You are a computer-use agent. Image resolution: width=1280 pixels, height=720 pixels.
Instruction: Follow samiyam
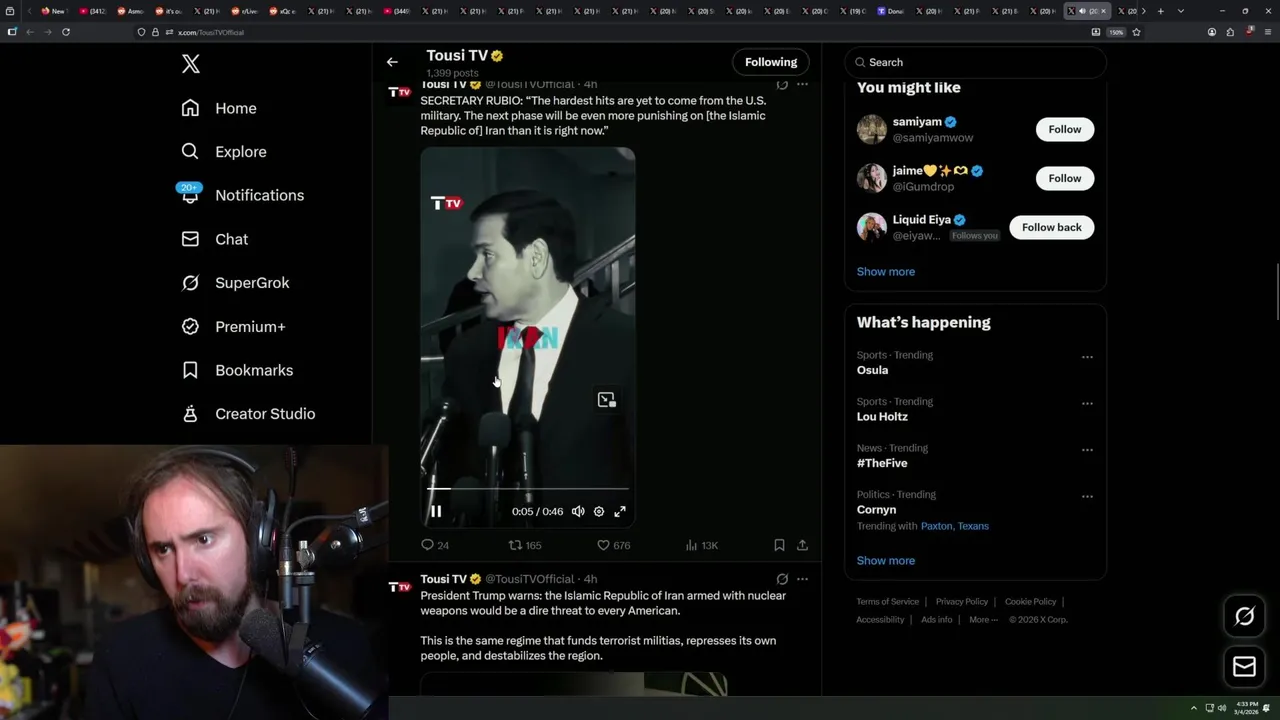pos(1065,129)
